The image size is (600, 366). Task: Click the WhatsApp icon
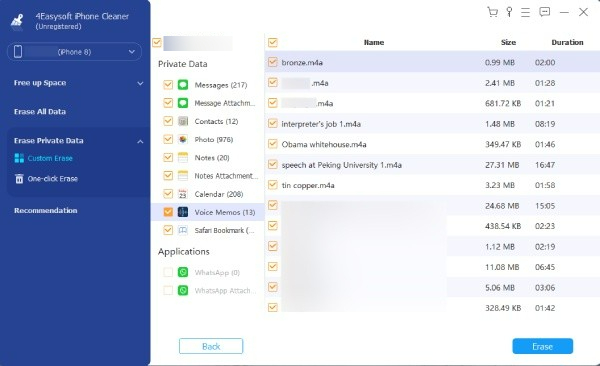[183, 272]
